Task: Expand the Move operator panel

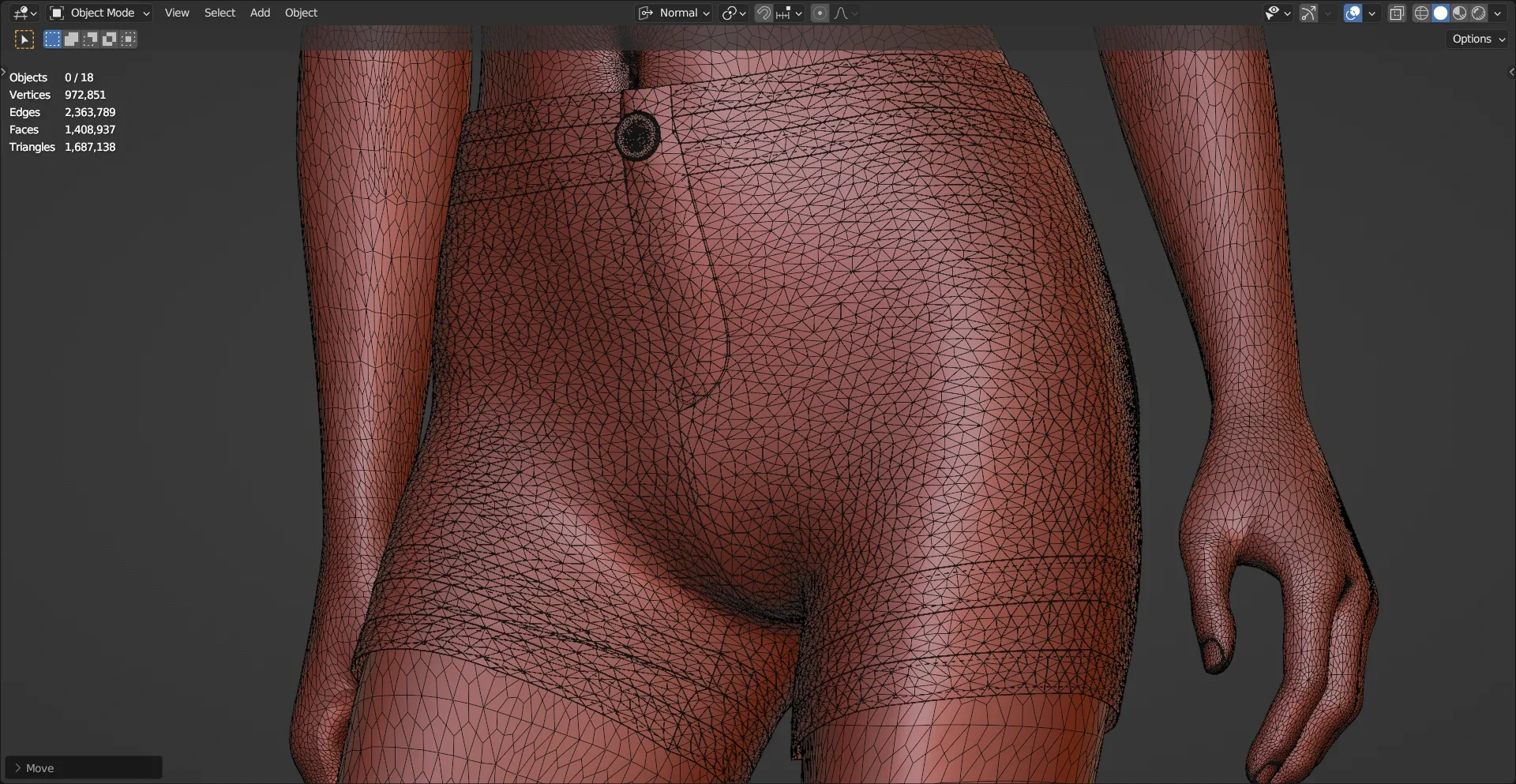Action: pyautogui.click(x=84, y=767)
